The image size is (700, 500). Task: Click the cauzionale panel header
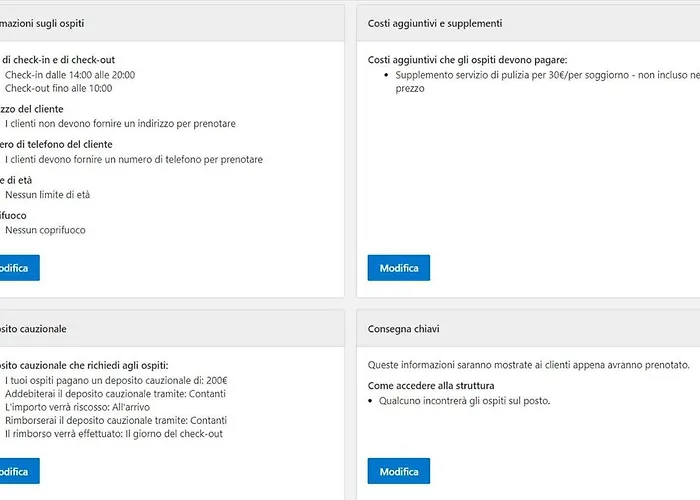click(x=33, y=328)
